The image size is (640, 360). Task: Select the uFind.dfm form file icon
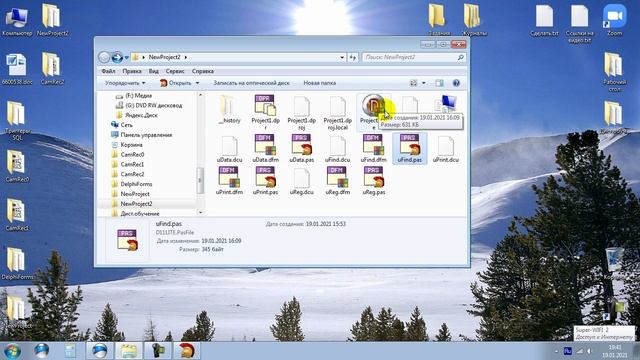point(373,145)
